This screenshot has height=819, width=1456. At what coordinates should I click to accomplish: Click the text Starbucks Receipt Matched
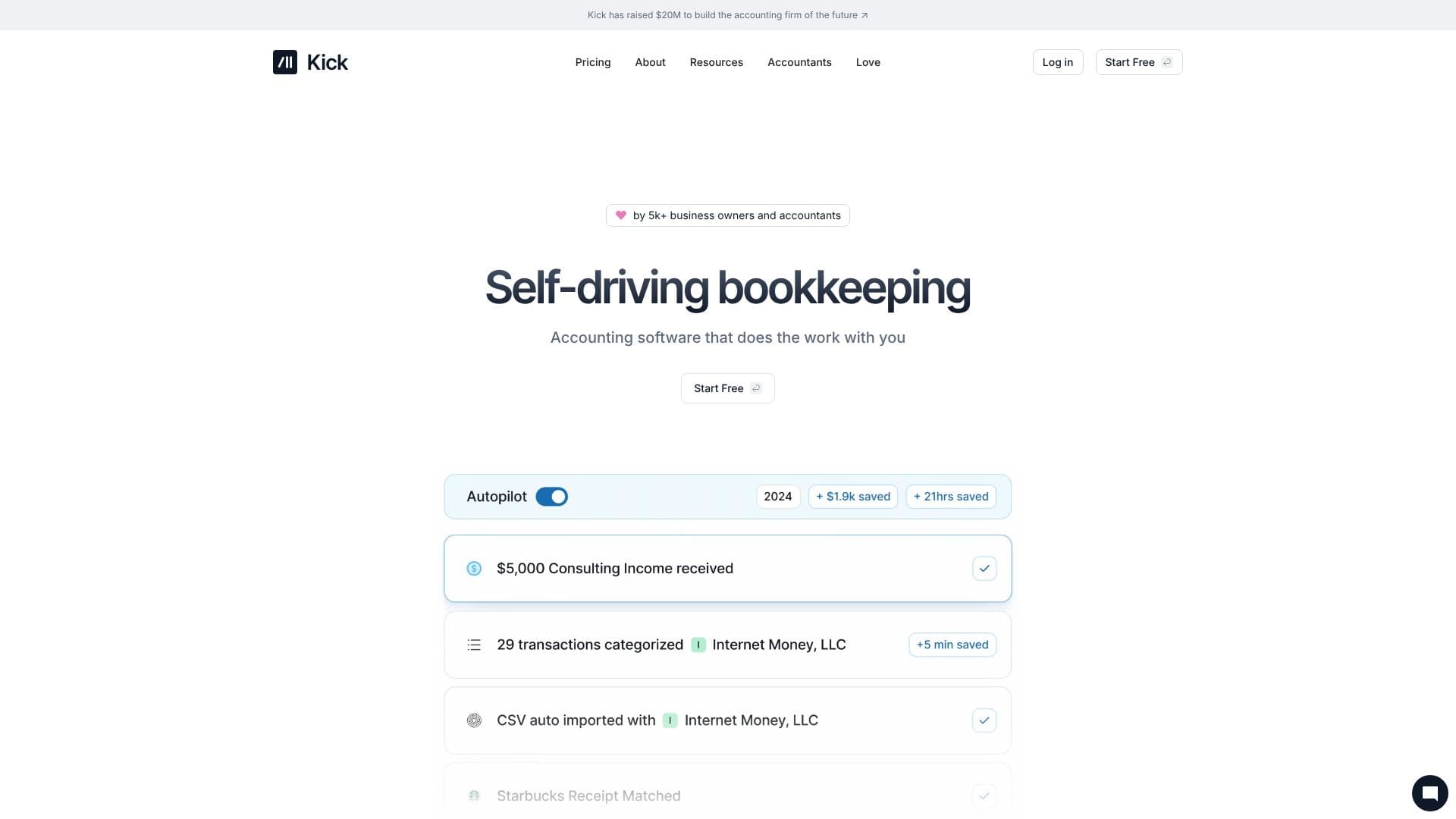588,795
